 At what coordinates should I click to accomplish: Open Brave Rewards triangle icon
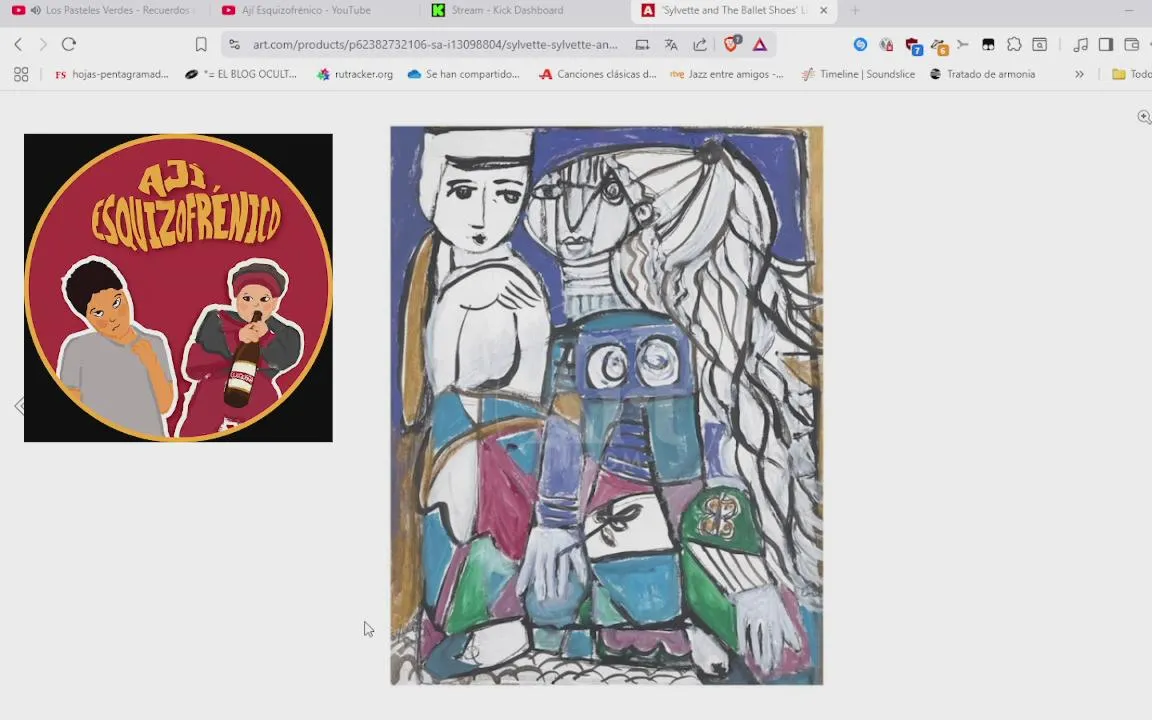(x=760, y=45)
